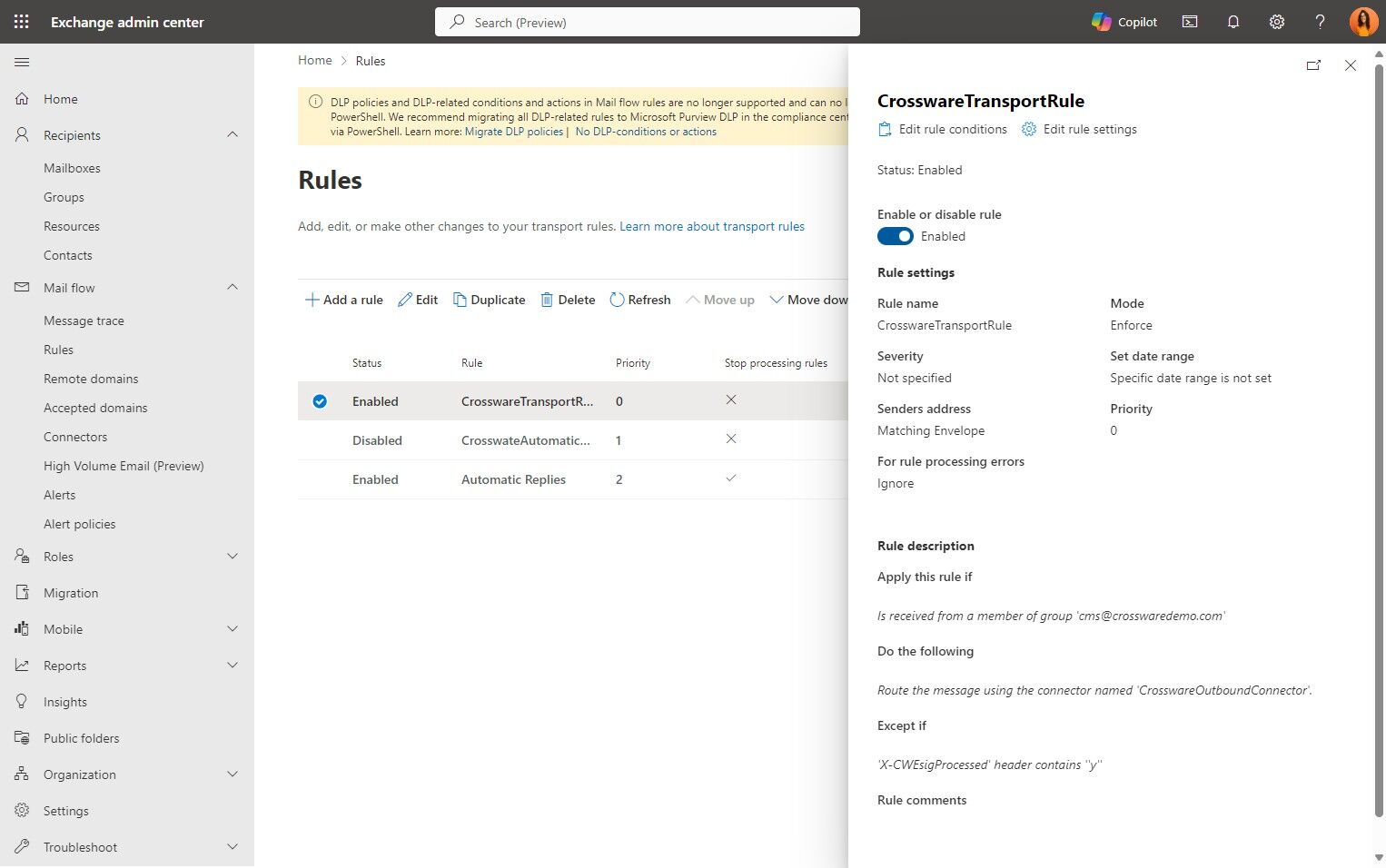Open Contacts under Recipients
The height and width of the screenshot is (868, 1386).
(x=68, y=255)
